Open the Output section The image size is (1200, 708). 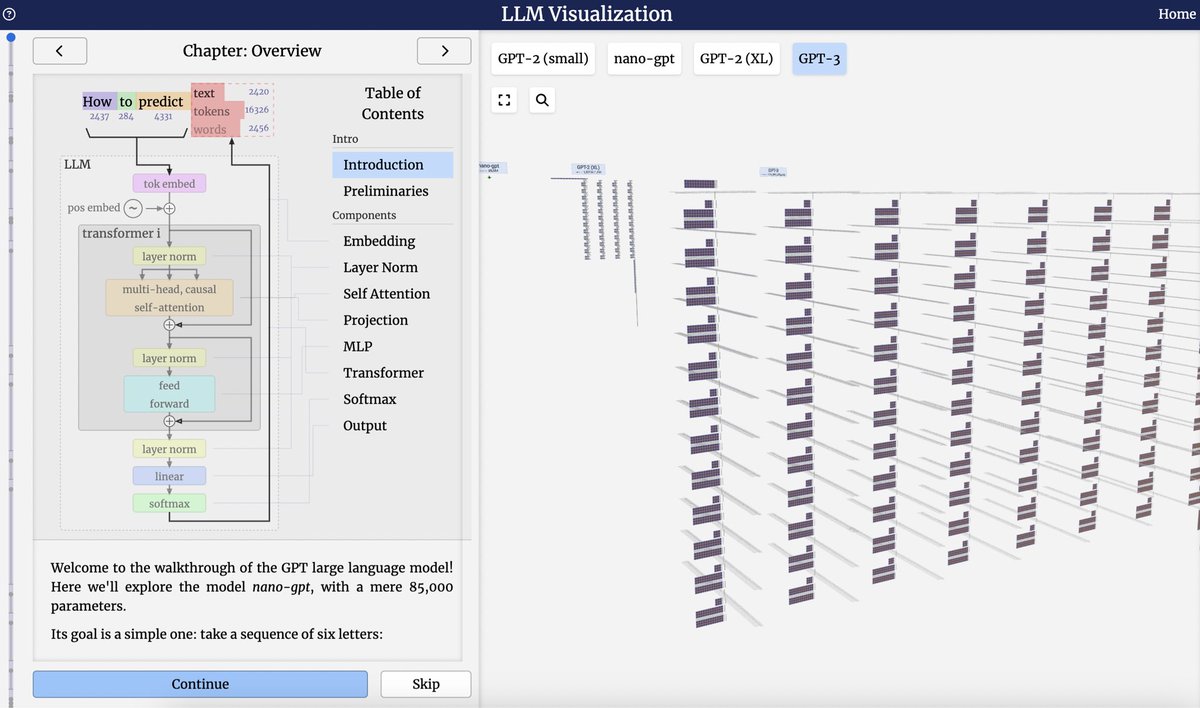pos(366,425)
